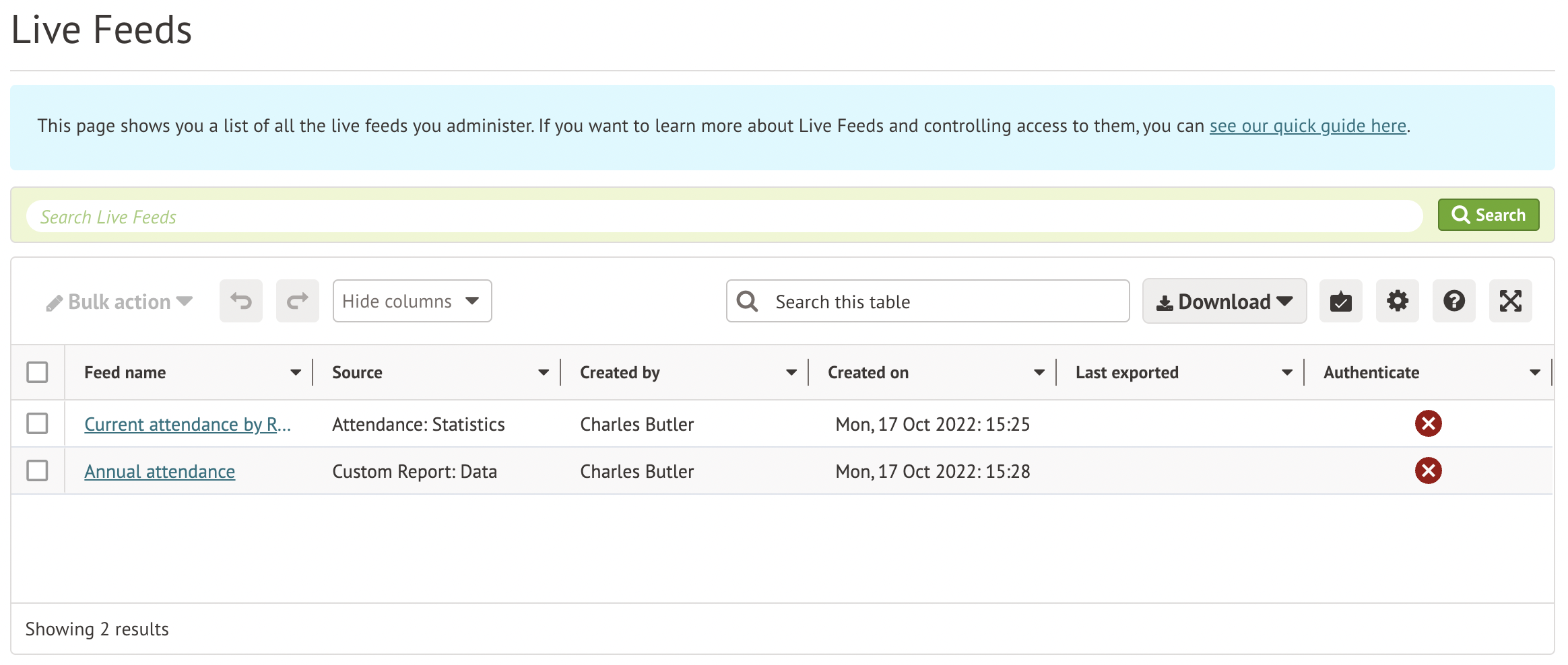
Task: Revoke authentication for Current attendance feed
Action: pos(1428,424)
